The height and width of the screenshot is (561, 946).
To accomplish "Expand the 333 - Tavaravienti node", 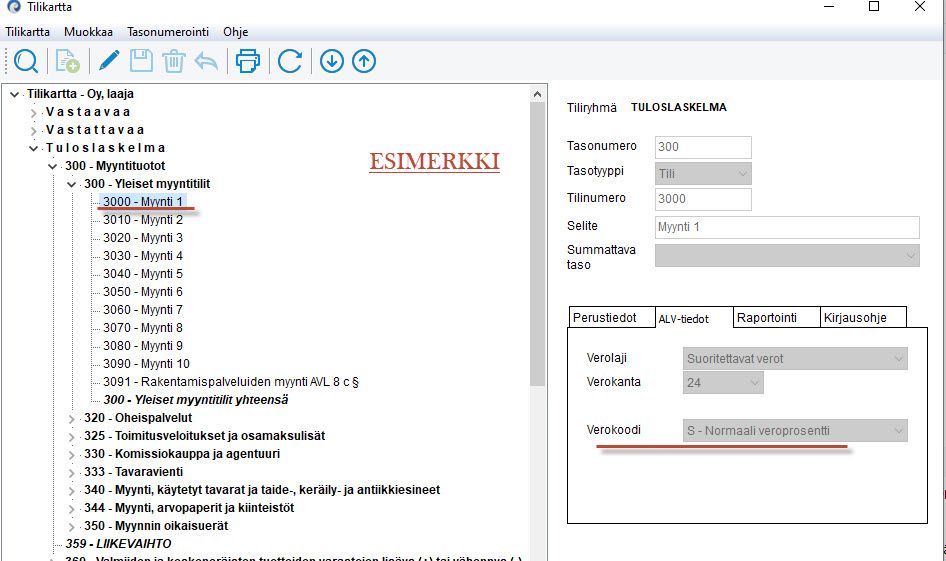I will click(72, 473).
